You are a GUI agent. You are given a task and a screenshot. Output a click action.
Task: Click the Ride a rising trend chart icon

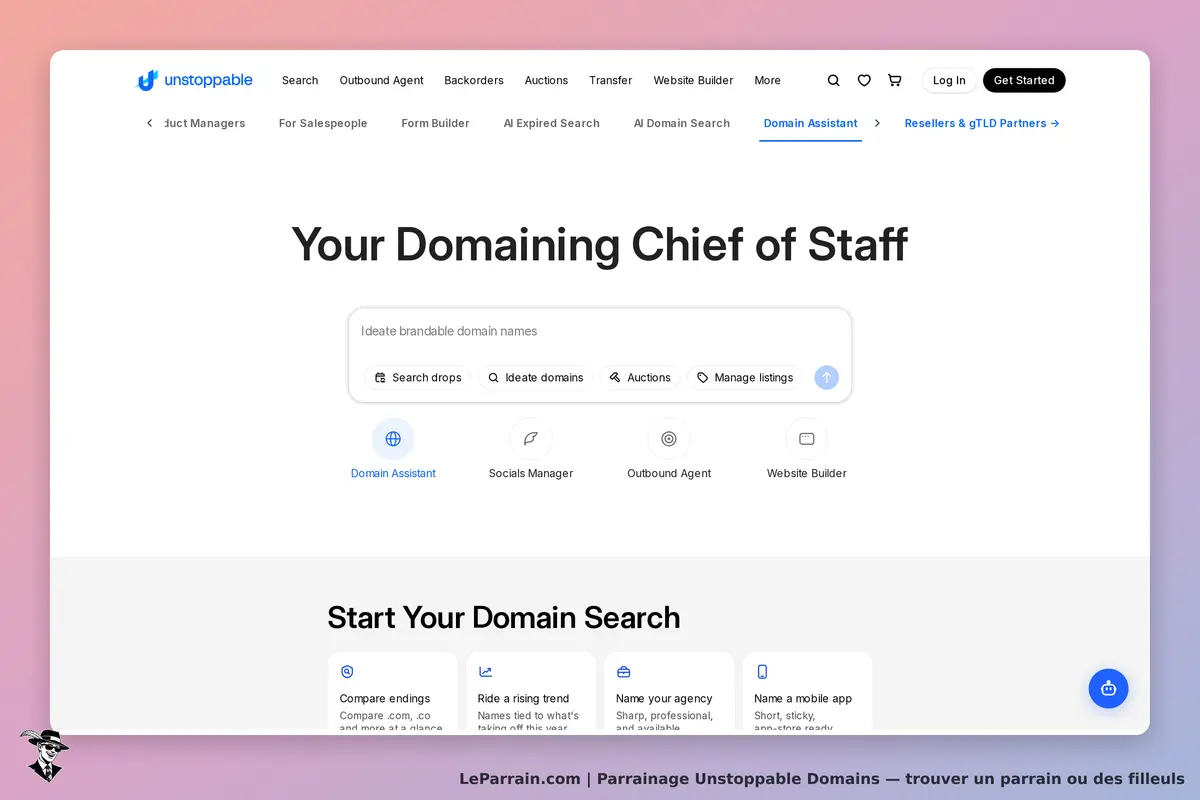[485, 672]
